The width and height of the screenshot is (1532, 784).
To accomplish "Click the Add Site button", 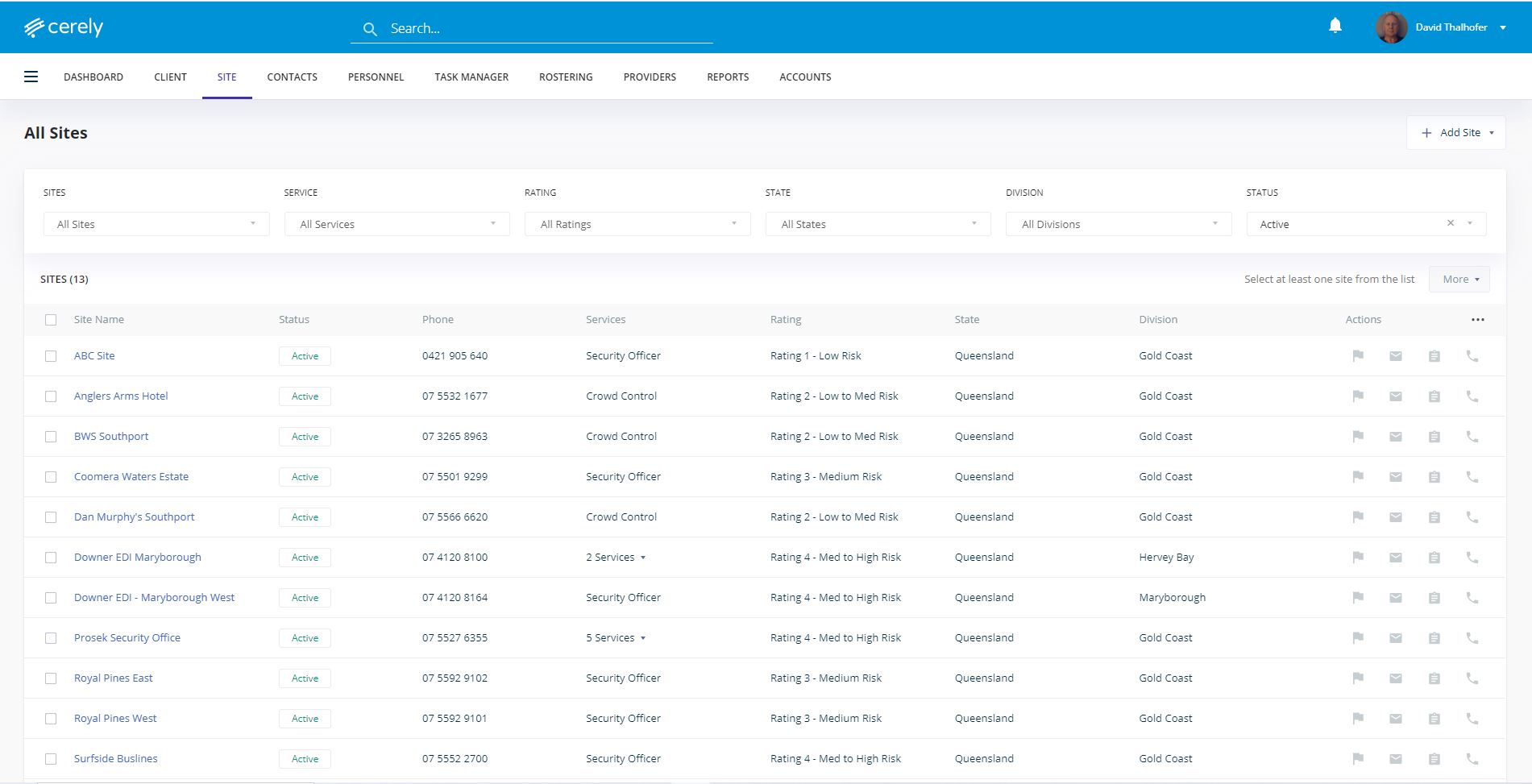I will click(x=1455, y=132).
